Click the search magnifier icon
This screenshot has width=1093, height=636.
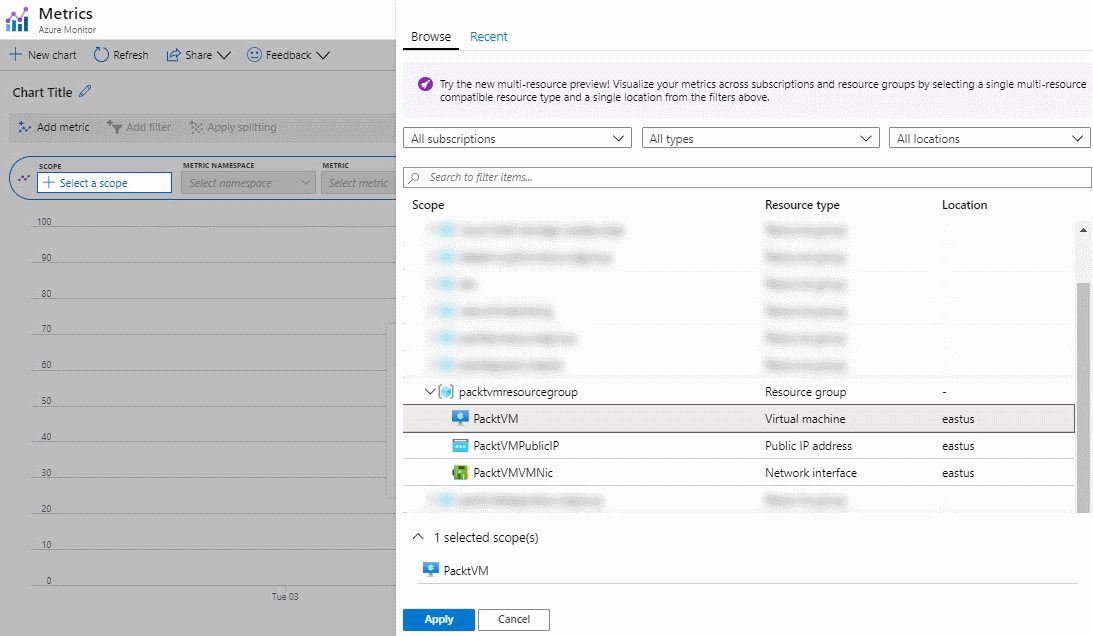click(x=414, y=178)
